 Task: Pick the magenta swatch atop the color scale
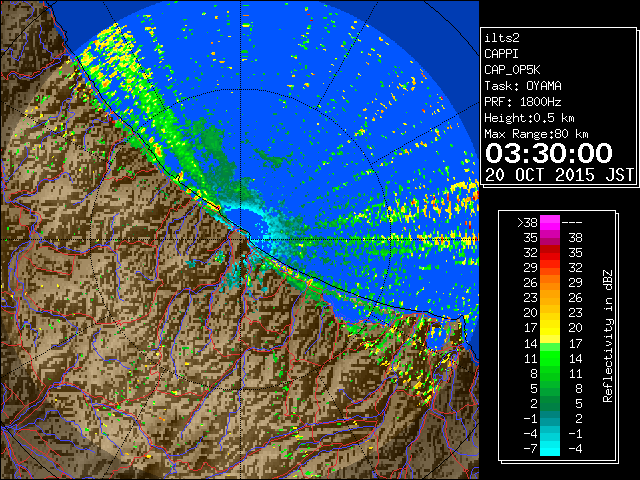pos(550,222)
